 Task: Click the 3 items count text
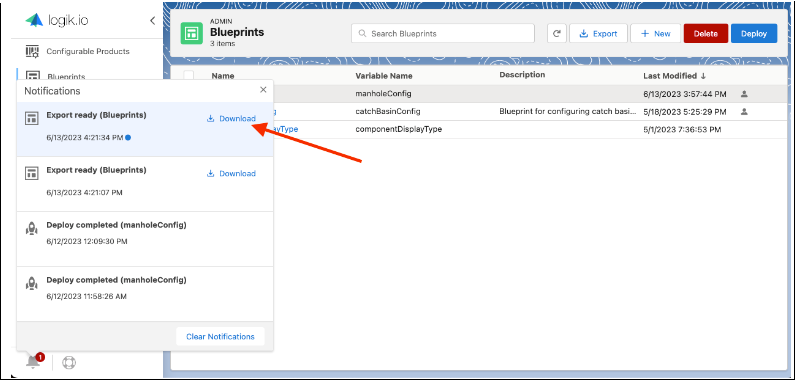coord(223,44)
